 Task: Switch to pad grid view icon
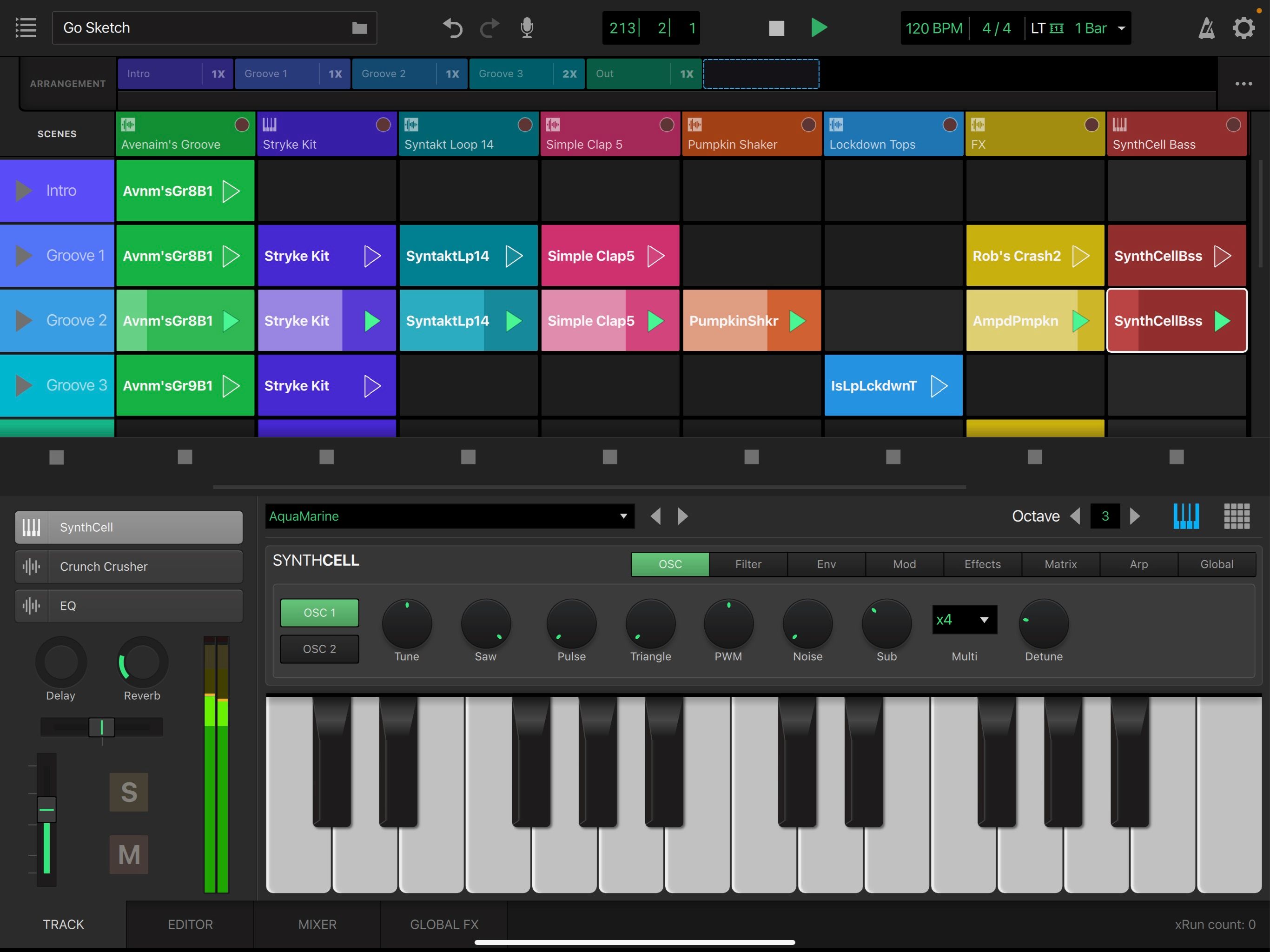coord(1237,516)
